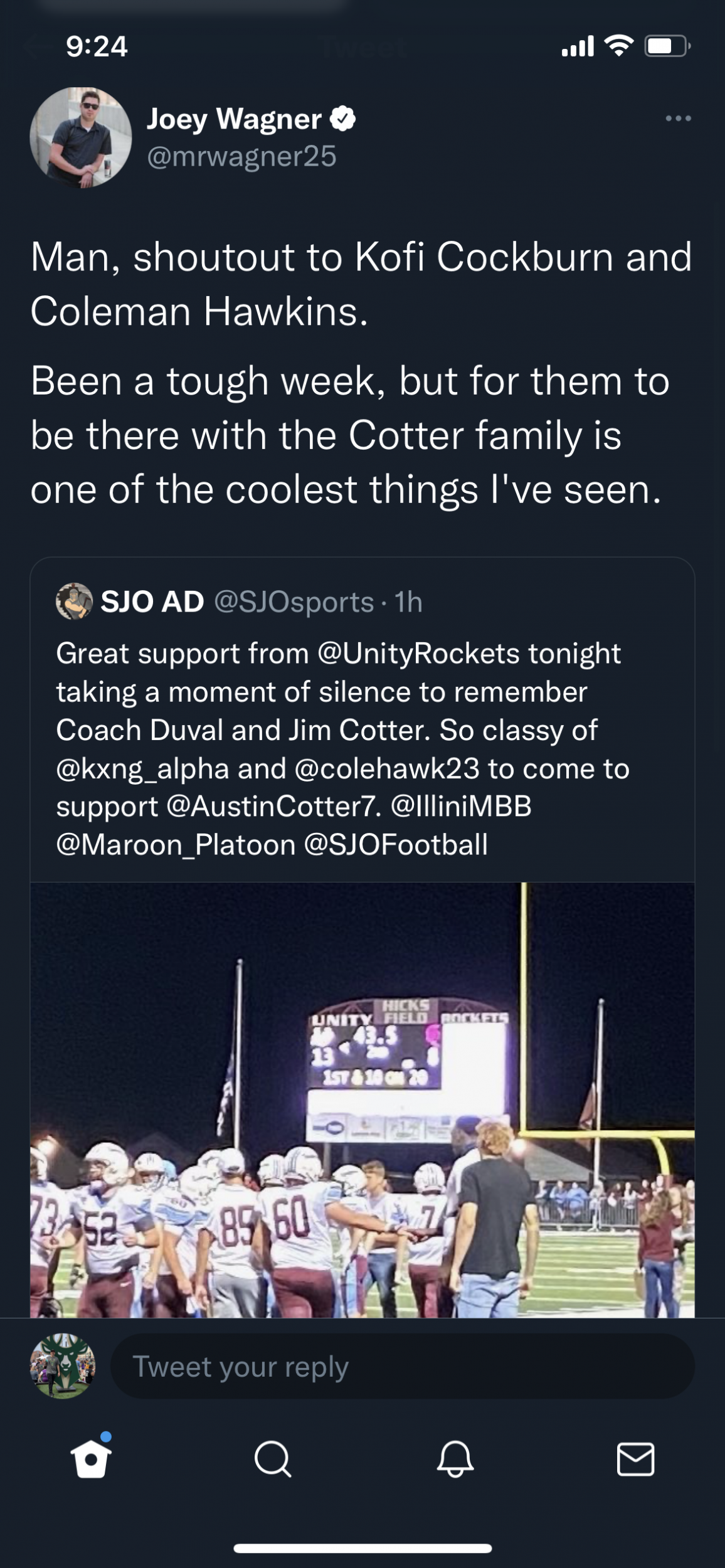Image resolution: width=725 pixels, height=1568 pixels.
Task: Click the Tweet your reply field
Action: click(x=401, y=1365)
